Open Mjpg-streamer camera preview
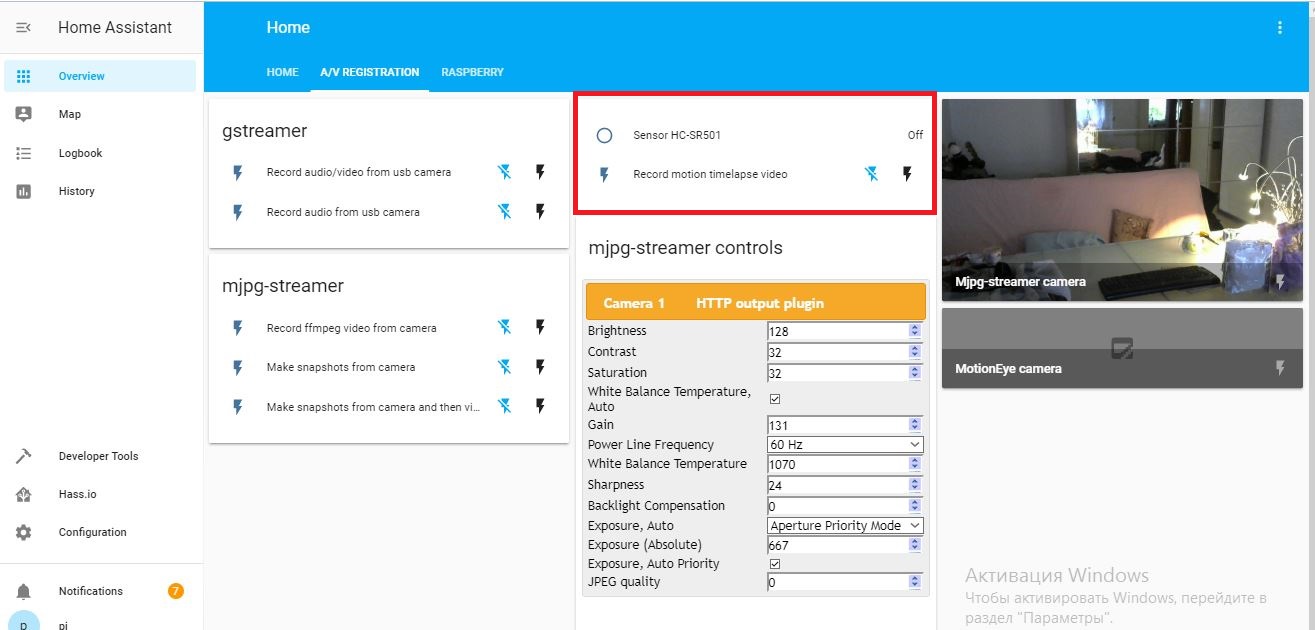The width and height of the screenshot is (1315, 630). (x=1122, y=199)
